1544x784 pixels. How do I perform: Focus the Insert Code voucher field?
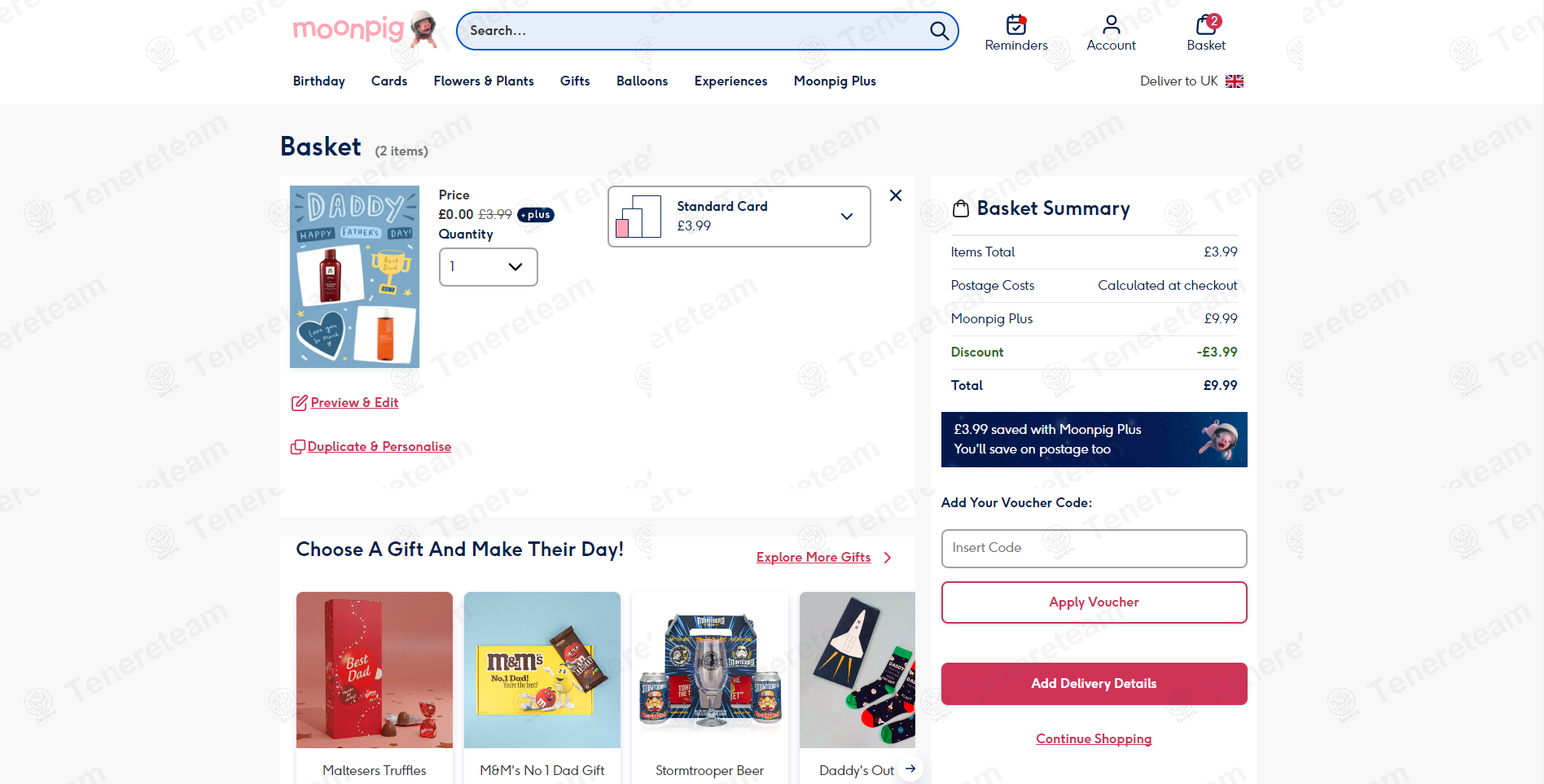click(x=1094, y=549)
